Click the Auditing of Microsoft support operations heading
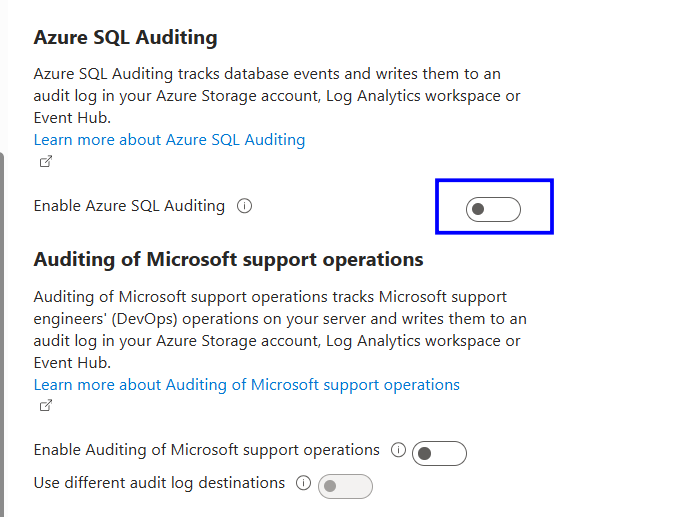 [x=228, y=259]
